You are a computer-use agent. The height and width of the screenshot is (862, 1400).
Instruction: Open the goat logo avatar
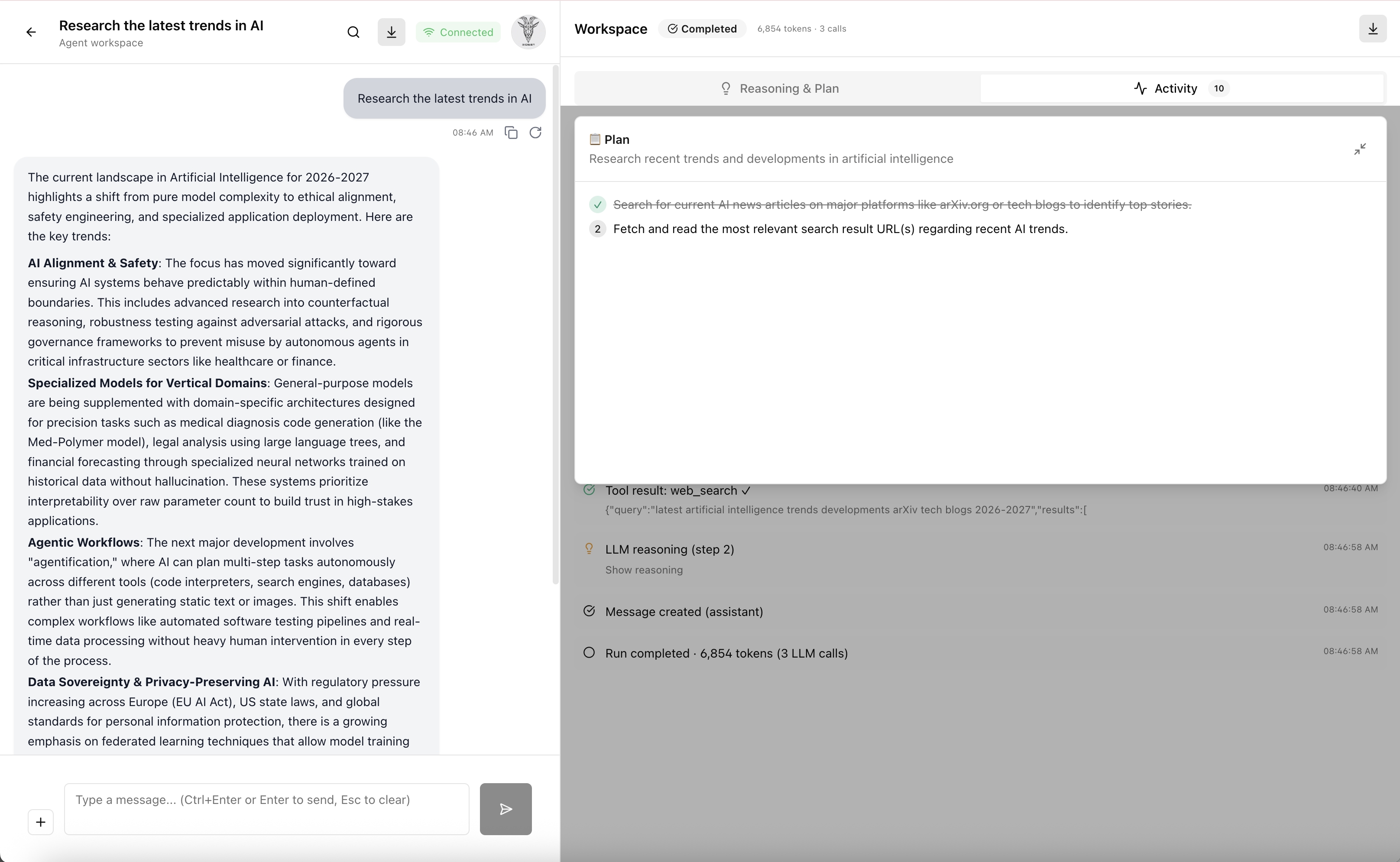click(528, 32)
